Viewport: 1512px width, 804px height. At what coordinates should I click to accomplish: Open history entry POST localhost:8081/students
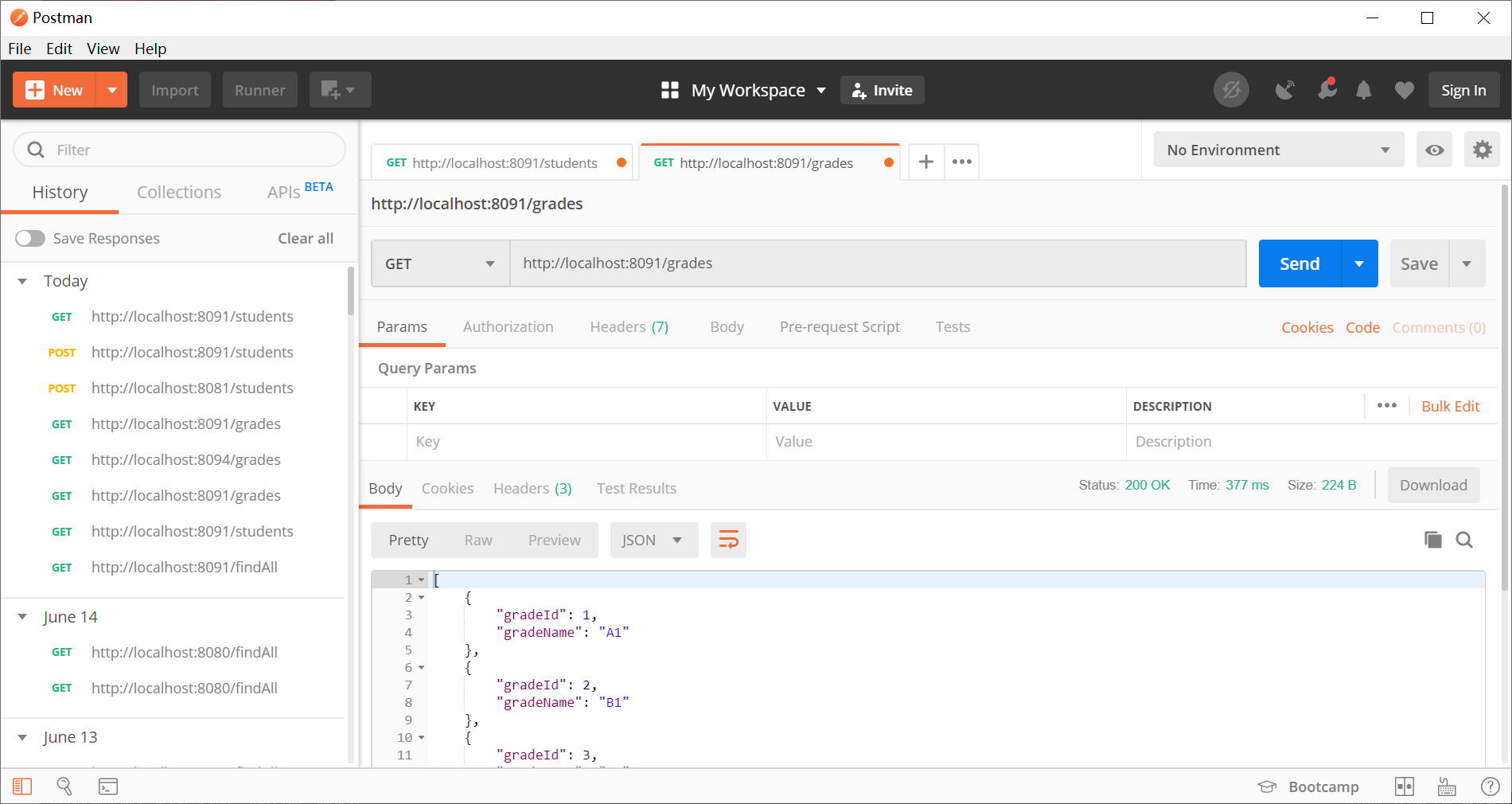click(x=192, y=388)
